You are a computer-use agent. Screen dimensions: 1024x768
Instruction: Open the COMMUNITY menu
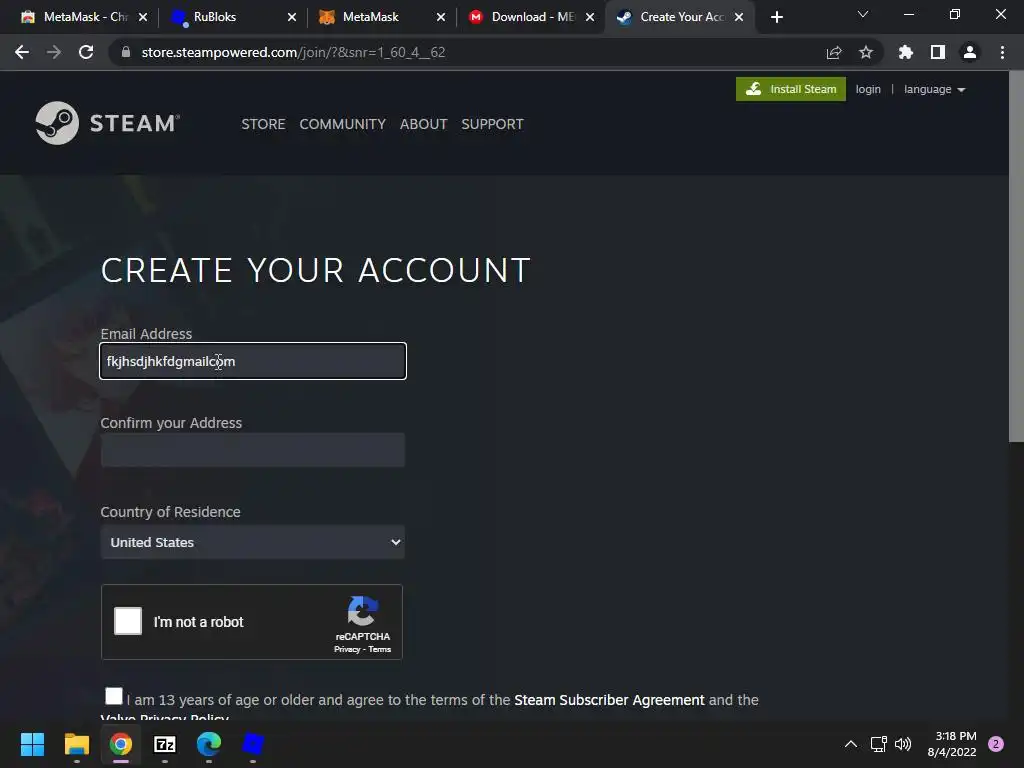(342, 124)
